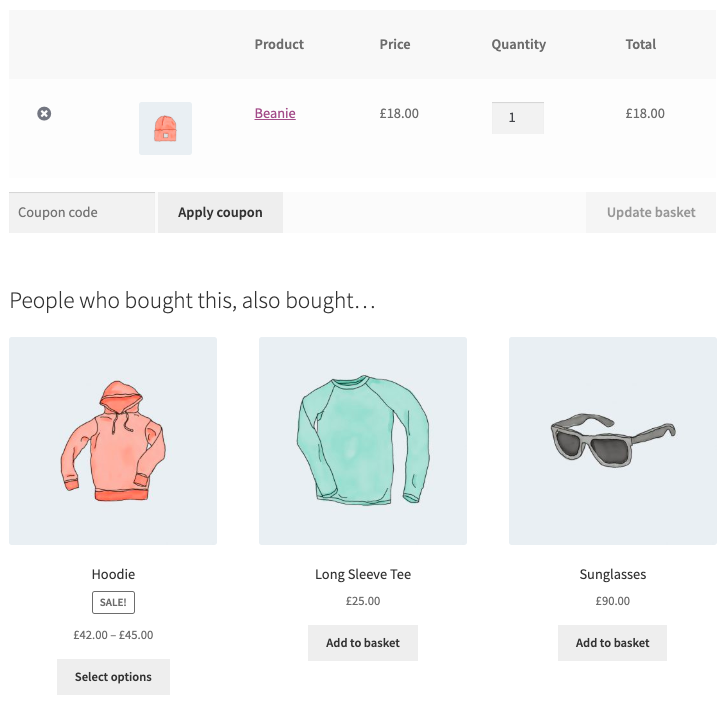Add Sunglasses to basket

click(x=613, y=643)
